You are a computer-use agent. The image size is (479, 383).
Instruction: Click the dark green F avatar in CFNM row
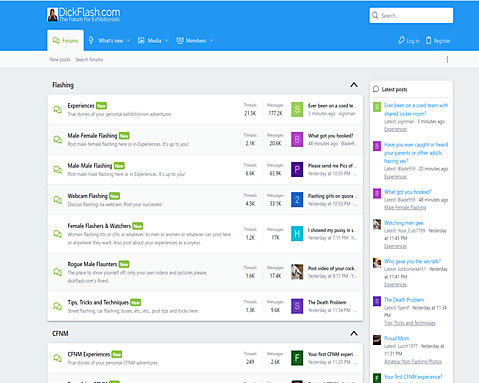point(297,358)
